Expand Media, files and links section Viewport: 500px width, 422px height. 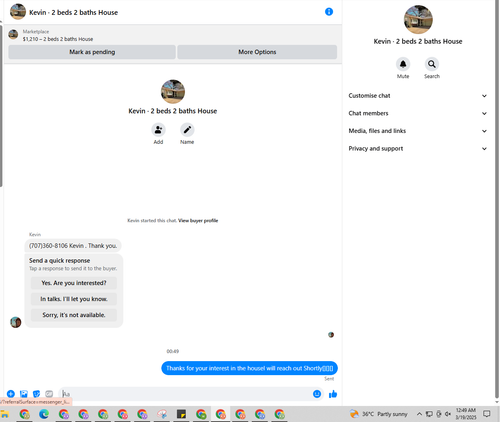click(418, 131)
